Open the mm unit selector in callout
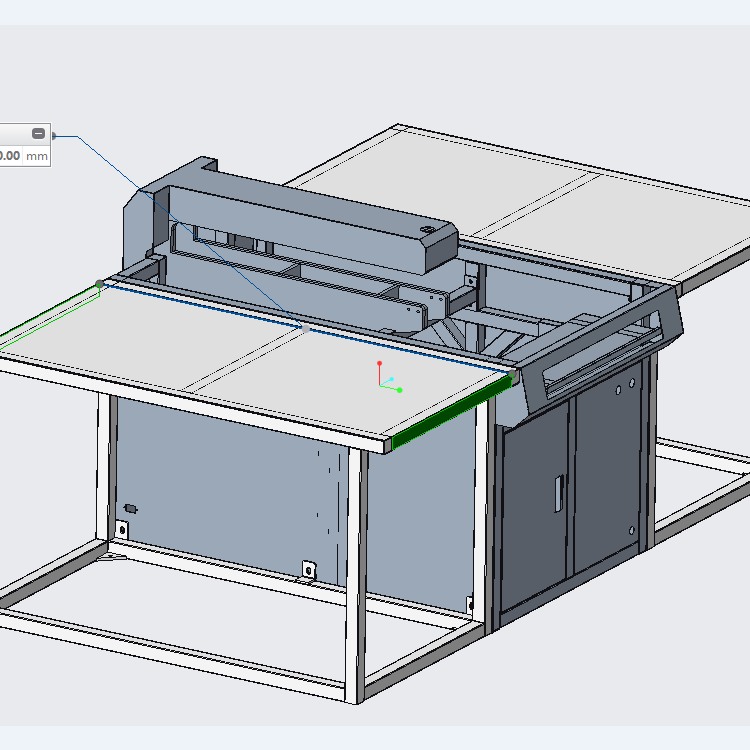The image size is (750, 750). coord(37,156)
